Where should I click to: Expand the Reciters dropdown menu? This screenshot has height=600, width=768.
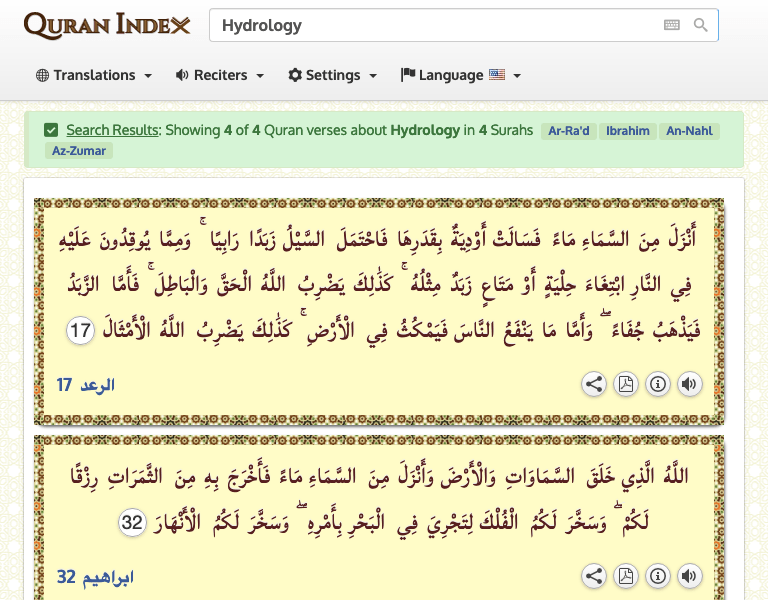pyautogui.click(x=219, y=75)
